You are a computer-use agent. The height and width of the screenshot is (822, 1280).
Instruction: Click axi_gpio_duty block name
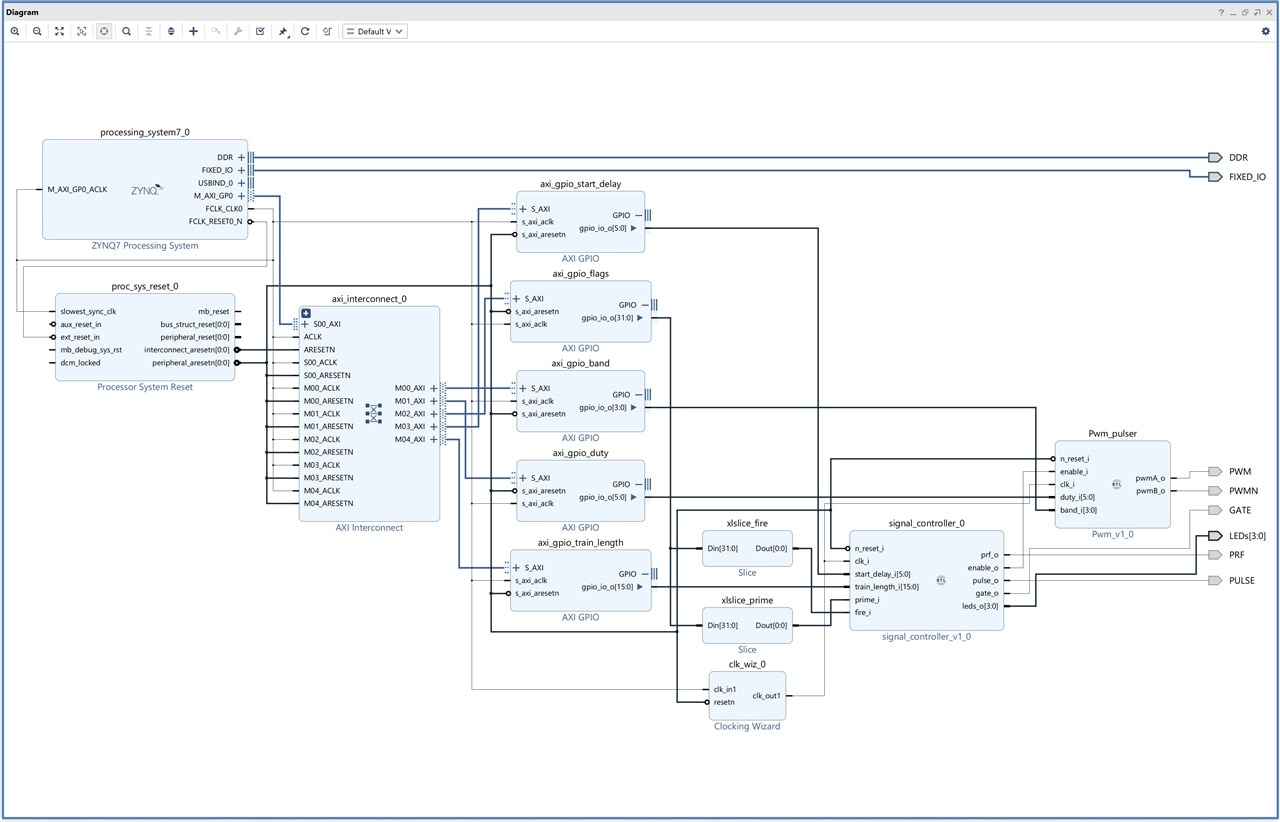[580, 453]
